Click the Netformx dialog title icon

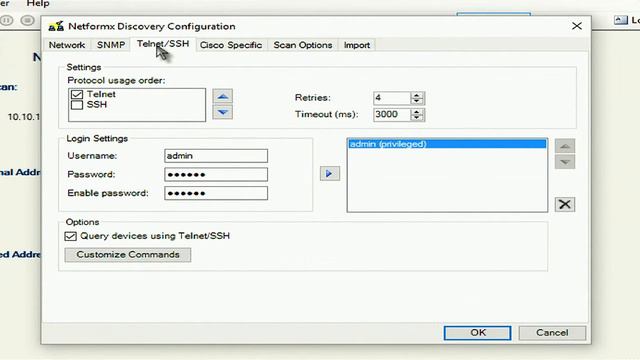pyautogui.click(x=56, y=27)
